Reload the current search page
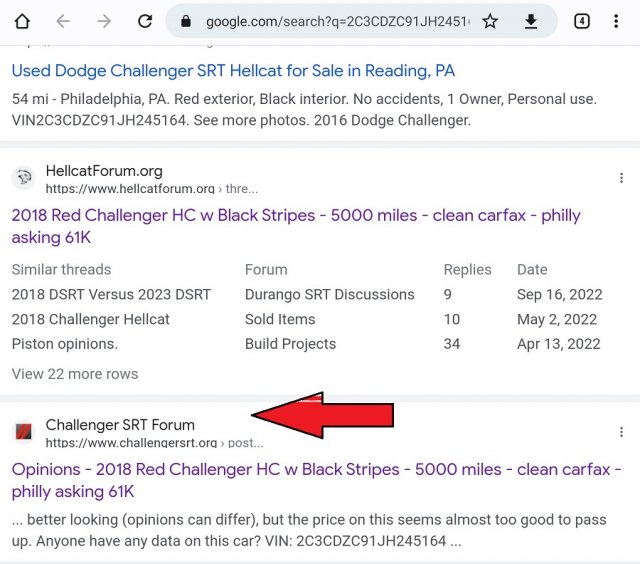The height and width of the screenshot is (564, 640). [145, 21]
